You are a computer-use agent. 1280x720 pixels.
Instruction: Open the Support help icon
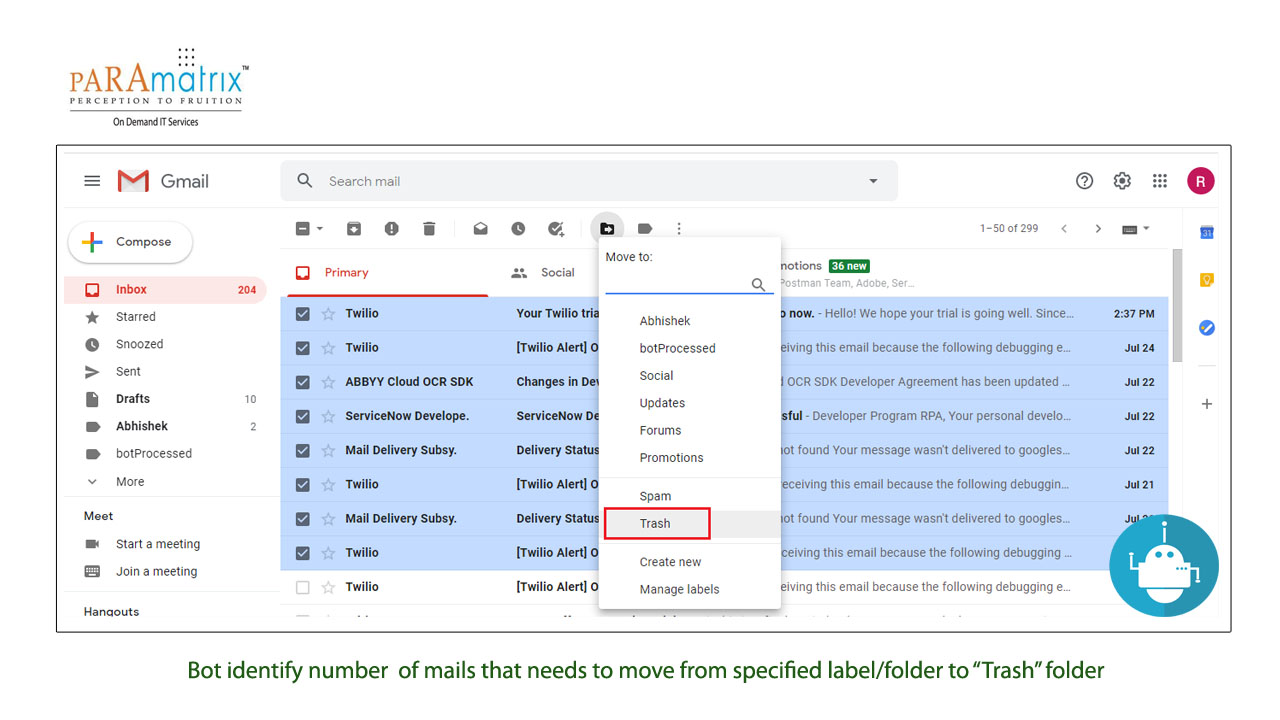click(1084, 181)
